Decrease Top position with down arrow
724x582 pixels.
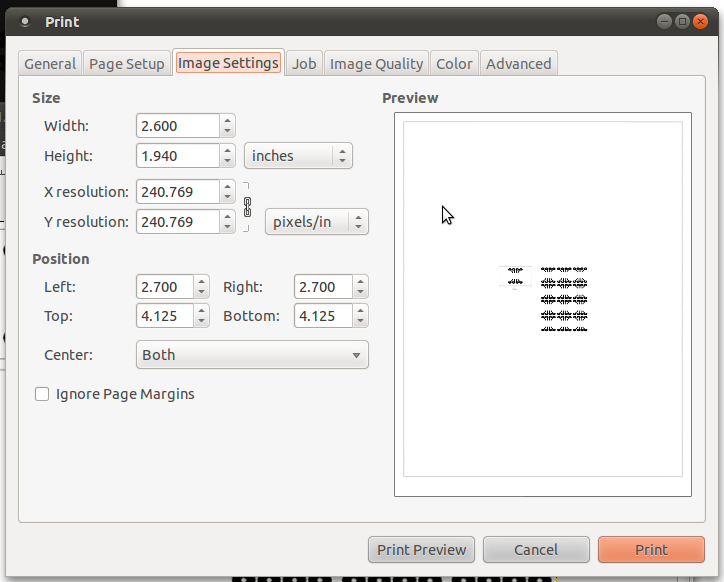click(x=201, y=321)
